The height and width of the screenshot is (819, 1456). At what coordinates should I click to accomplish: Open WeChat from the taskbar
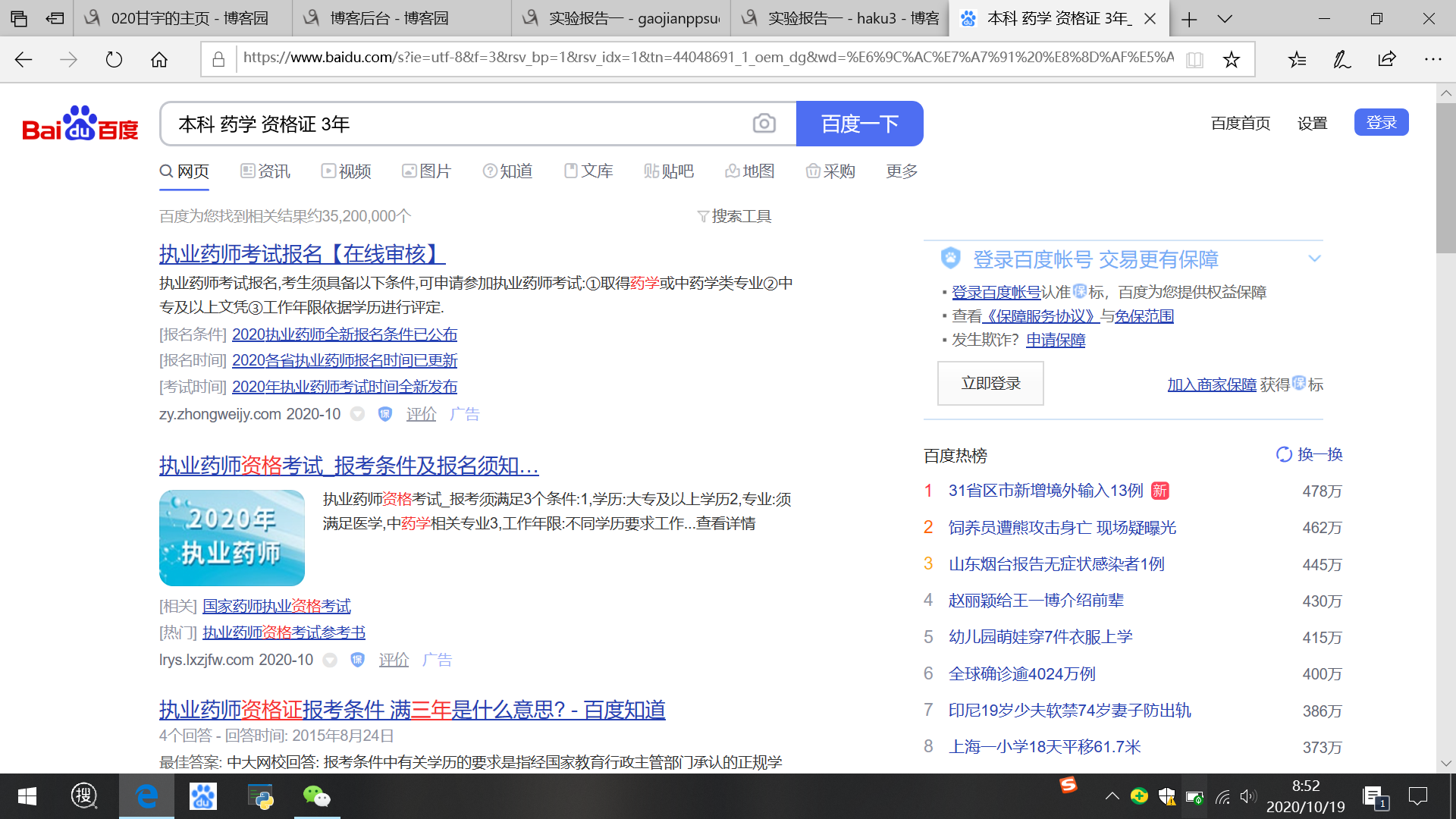(316, 796)
